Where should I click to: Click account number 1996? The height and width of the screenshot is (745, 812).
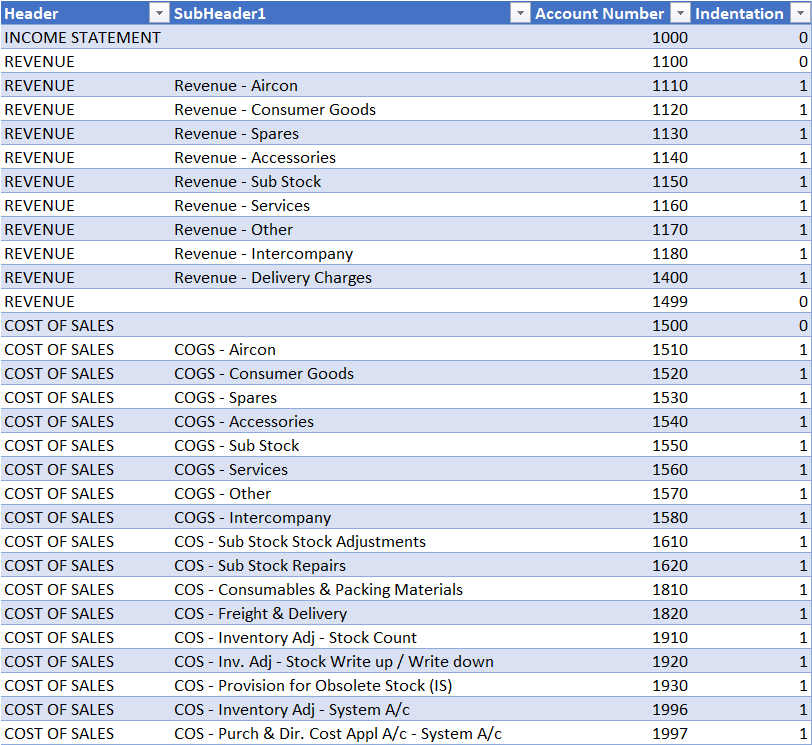[670, 710]
